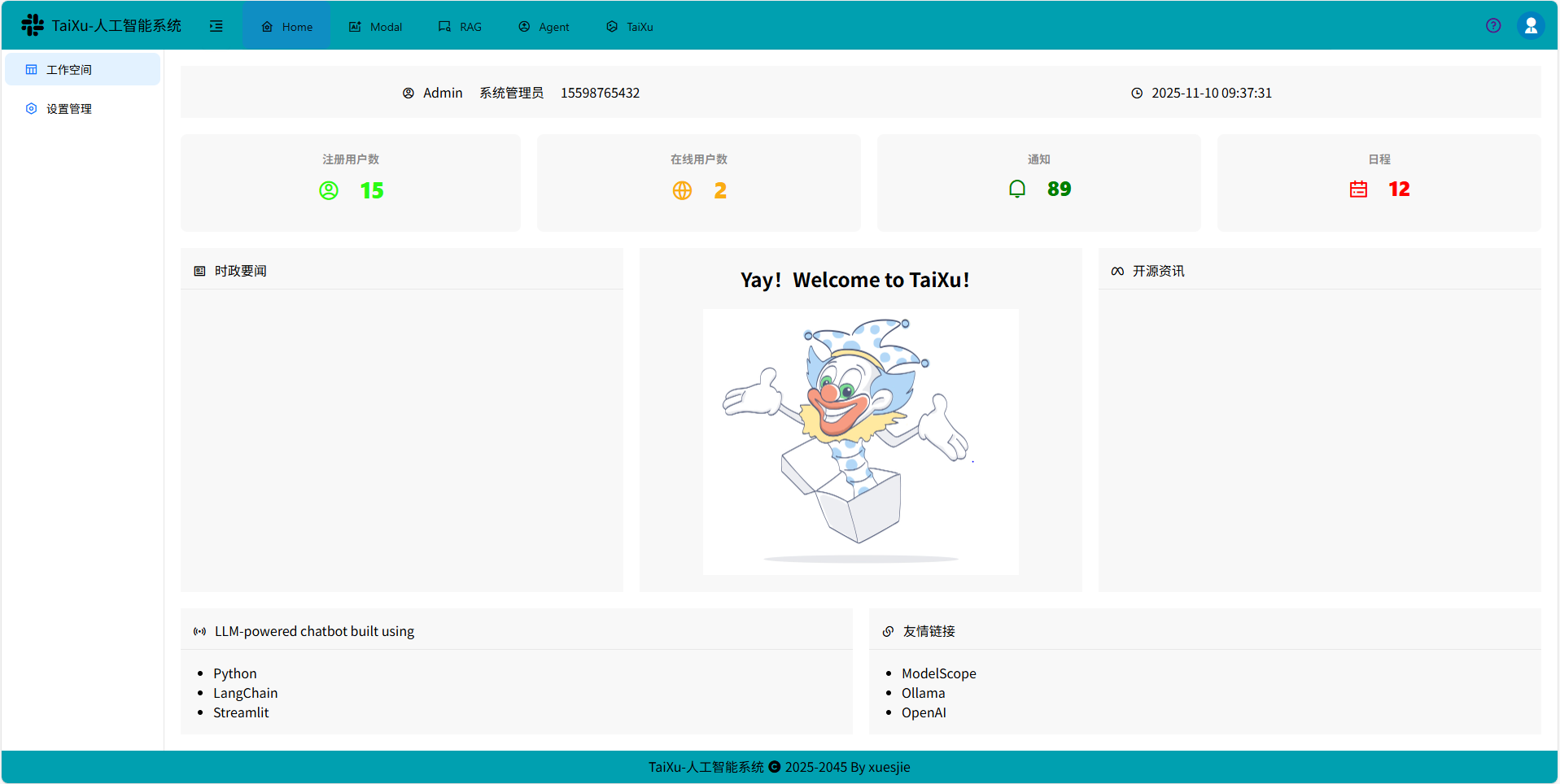The width and height of the screenshot is (1560, 784).
Task: Click the online users globe icon
Action: click(x=682, y=190)
